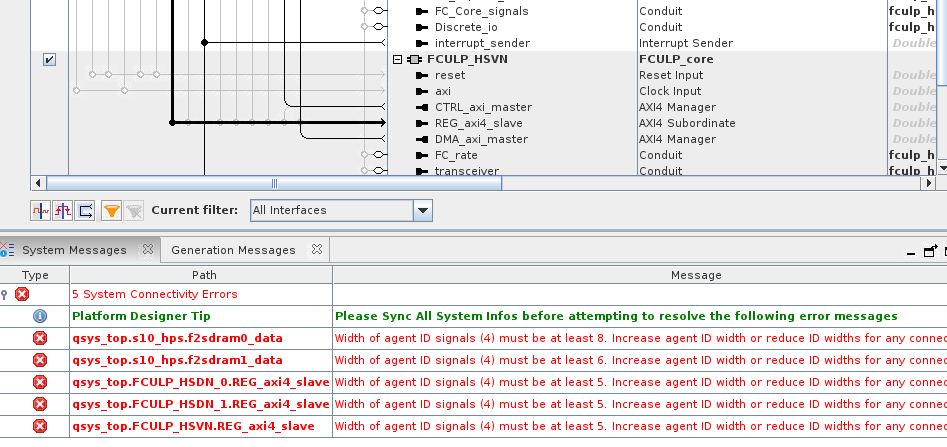Select path qsys_top.s10_hps.f2sdram1_data
This screenshot has width=947, height=447.
click(x=178, y=360)
